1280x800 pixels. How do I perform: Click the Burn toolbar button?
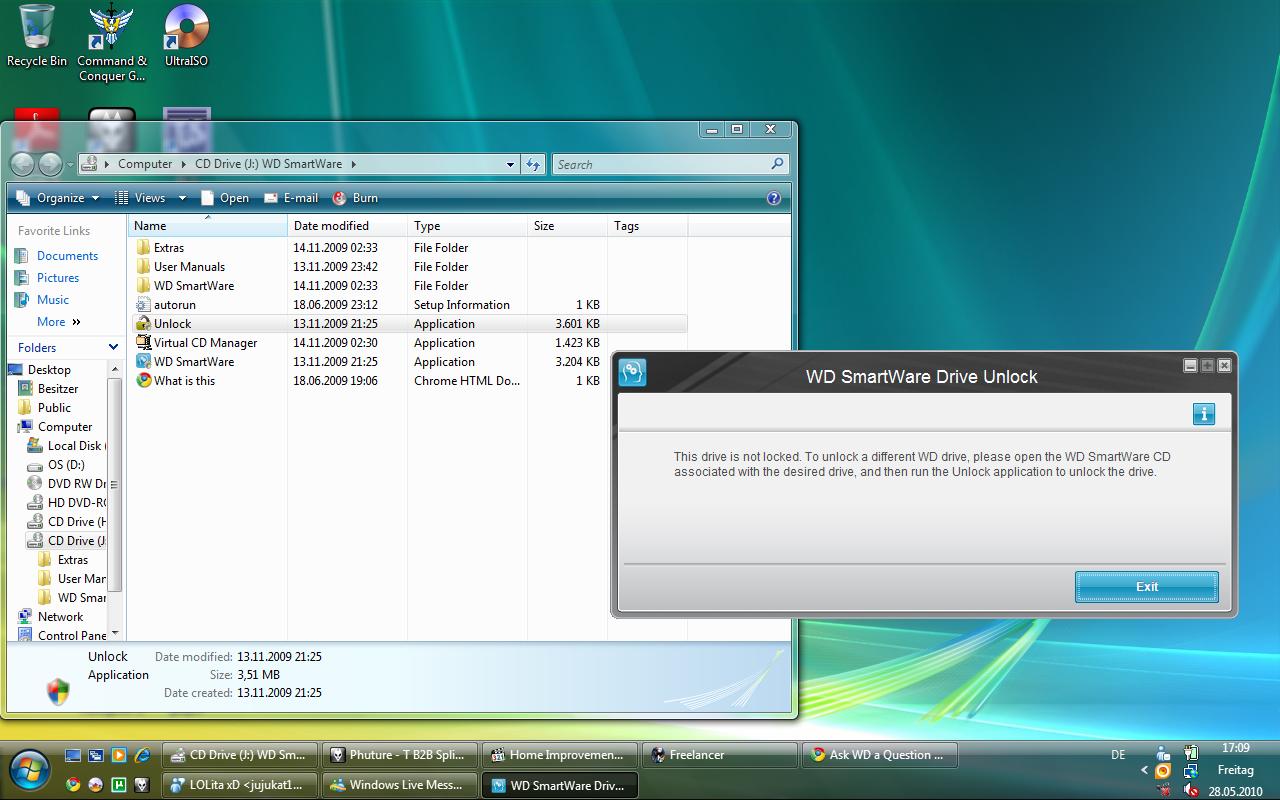click(355, 198)
